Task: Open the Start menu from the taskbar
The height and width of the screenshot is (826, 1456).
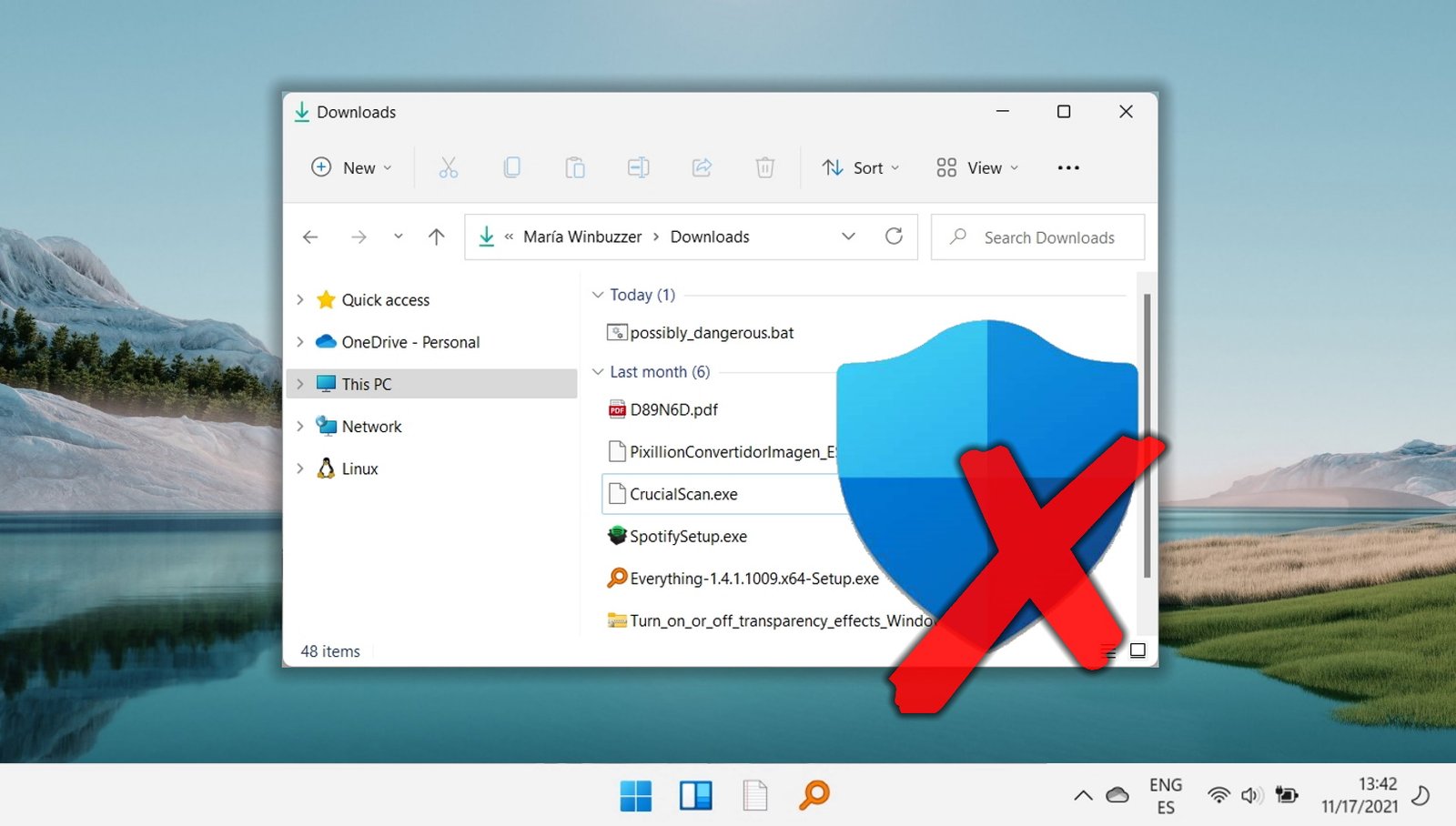Action: [637, 795]
